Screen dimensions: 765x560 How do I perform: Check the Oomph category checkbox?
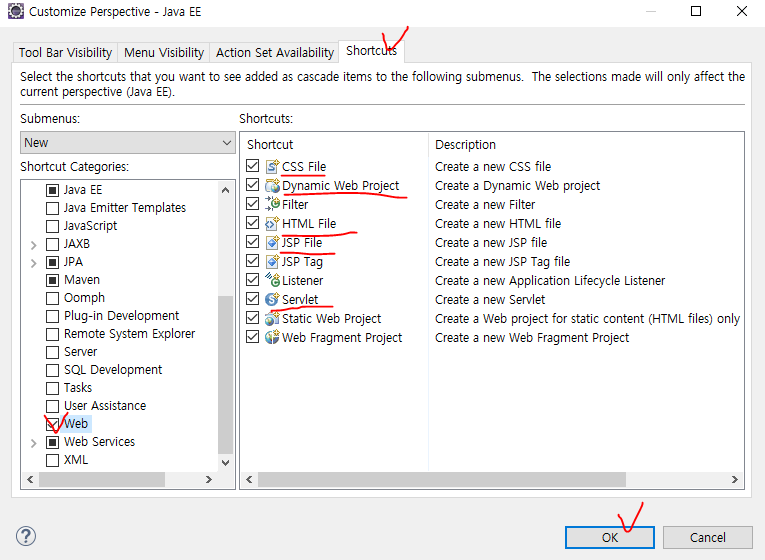[52, 298]
